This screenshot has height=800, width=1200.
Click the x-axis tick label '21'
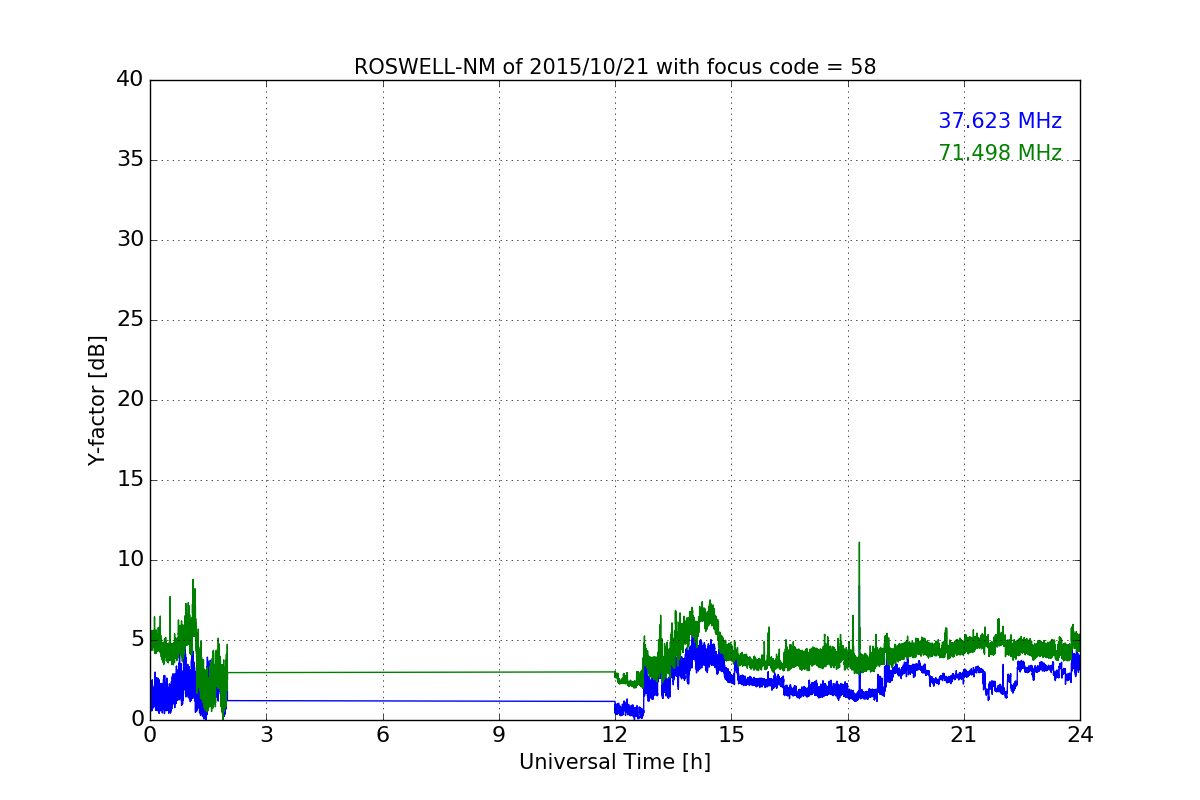pos(964,735)
